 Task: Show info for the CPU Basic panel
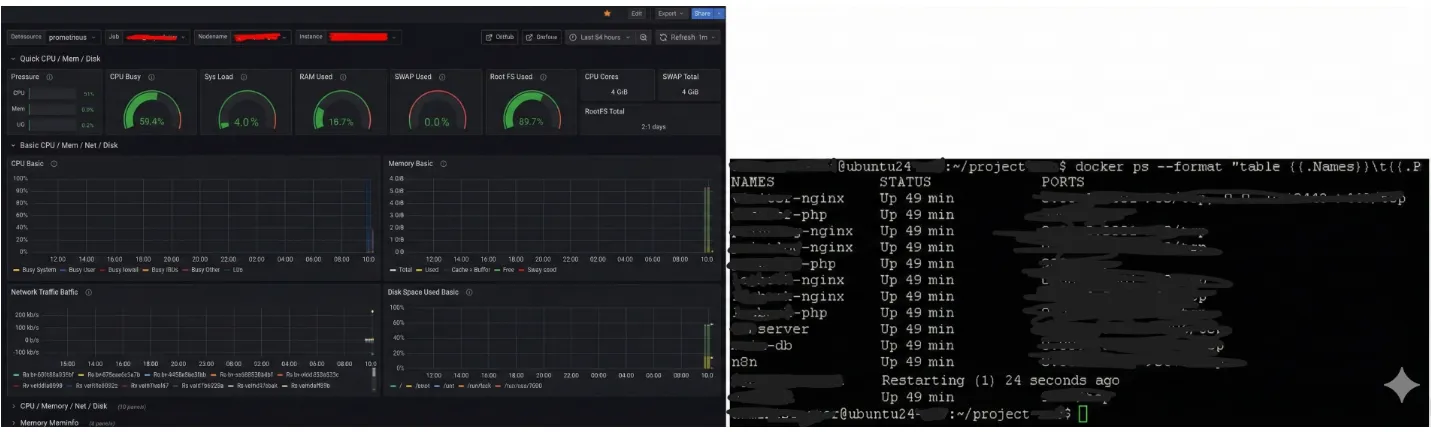pos(54,163)
